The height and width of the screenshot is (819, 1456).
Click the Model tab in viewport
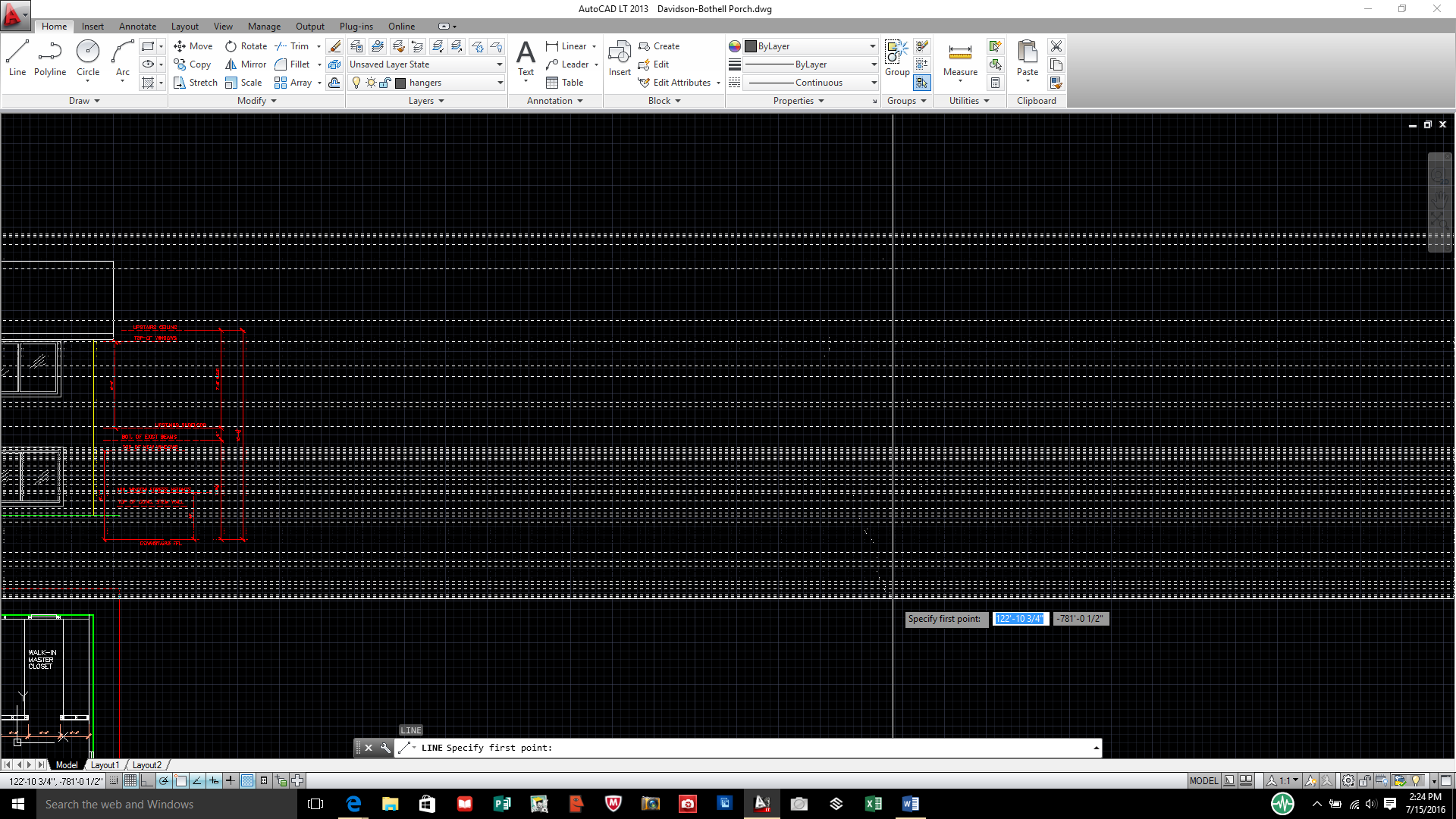66,765
